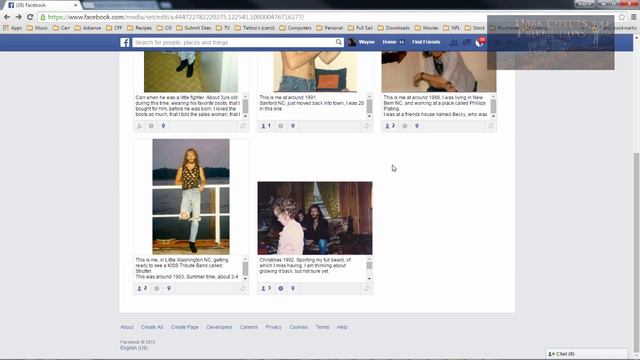The width and height of the screenshot is (640, 360).
Task: Click the browser forward arrow
Action: coord(18,17)
